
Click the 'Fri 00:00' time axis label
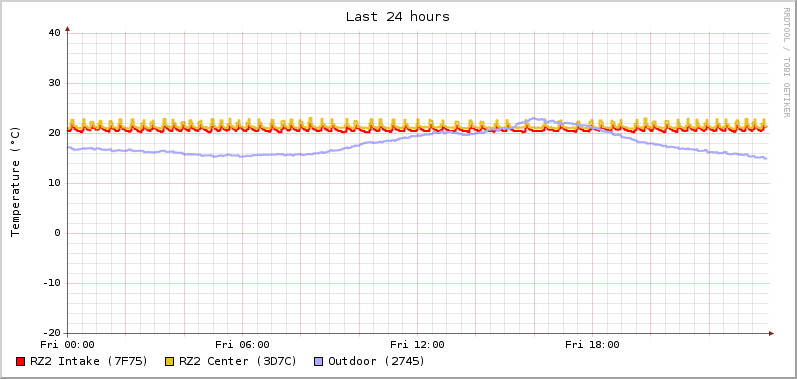coord(68,345)
